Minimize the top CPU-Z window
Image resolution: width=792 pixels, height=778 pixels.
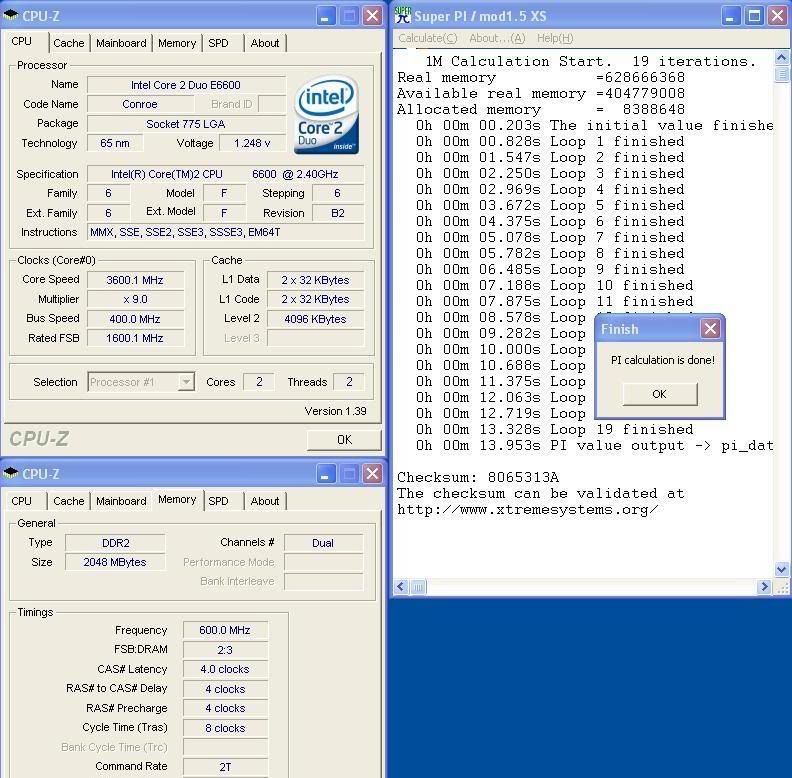coord(326,16)
